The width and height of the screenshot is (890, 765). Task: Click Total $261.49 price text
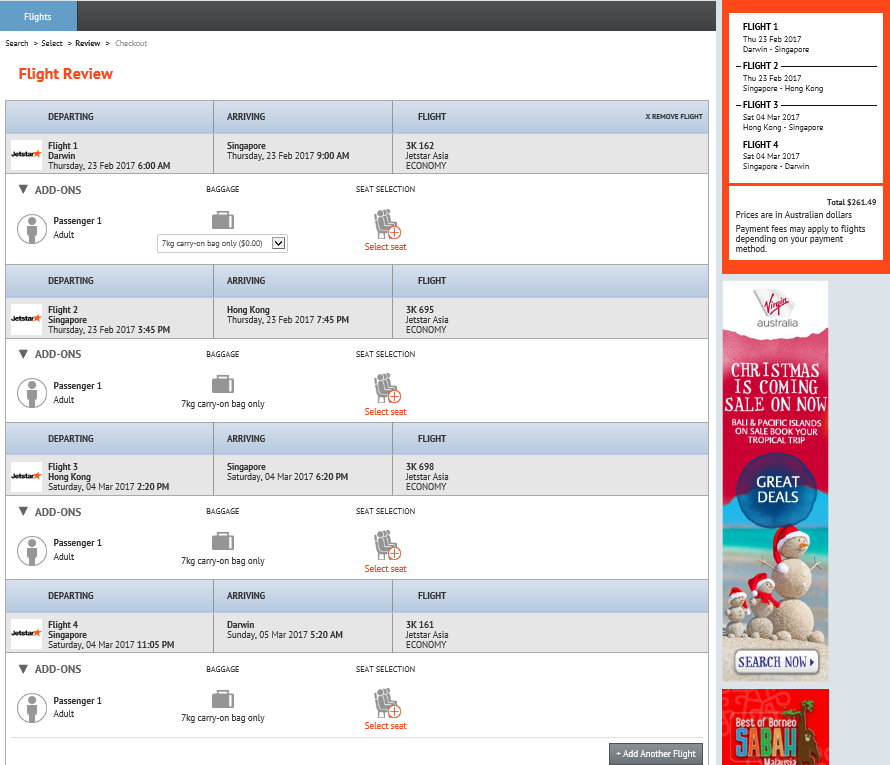point(851,202)
